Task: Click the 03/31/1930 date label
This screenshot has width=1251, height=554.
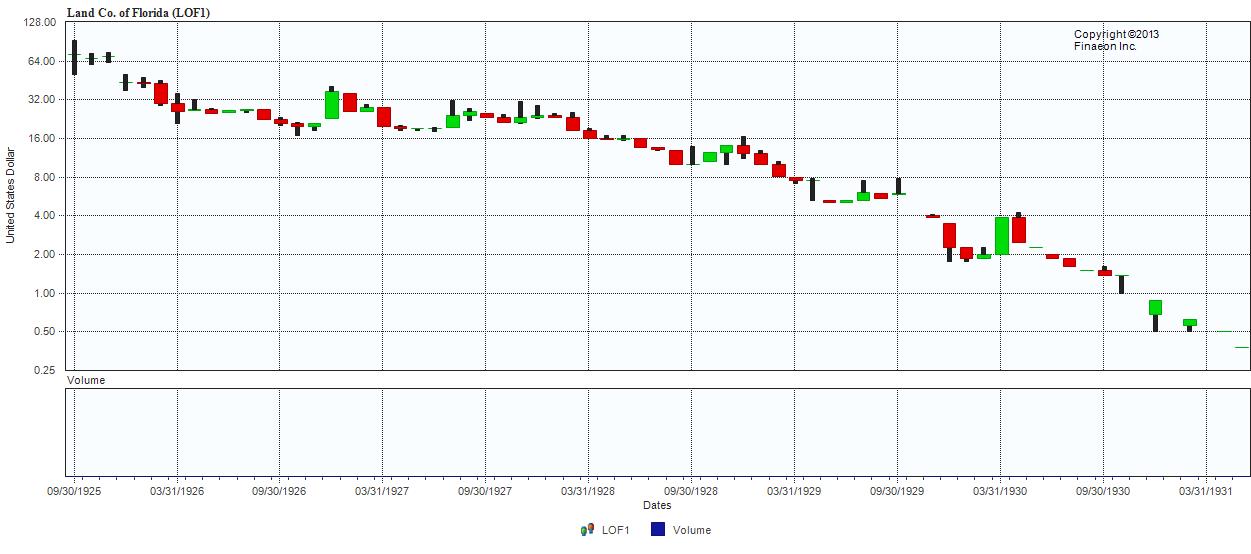Action: tap(1000, 491)
